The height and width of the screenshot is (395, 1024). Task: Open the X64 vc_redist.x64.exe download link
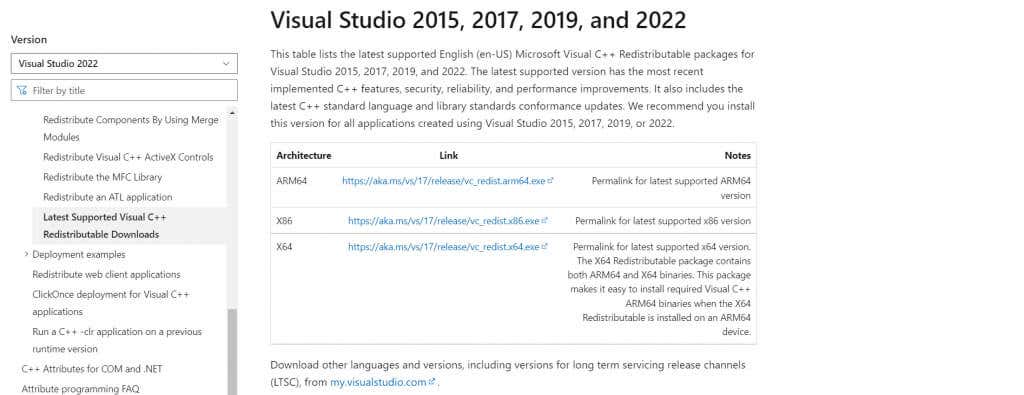443,247
